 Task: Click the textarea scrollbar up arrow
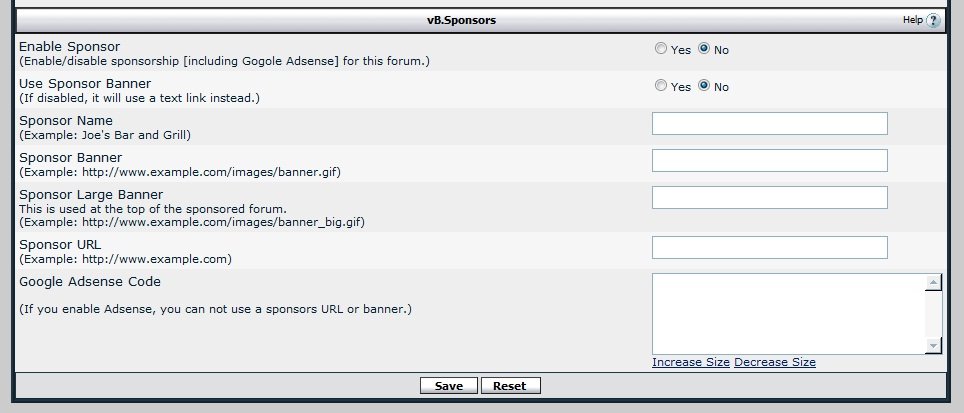[933, 283]
